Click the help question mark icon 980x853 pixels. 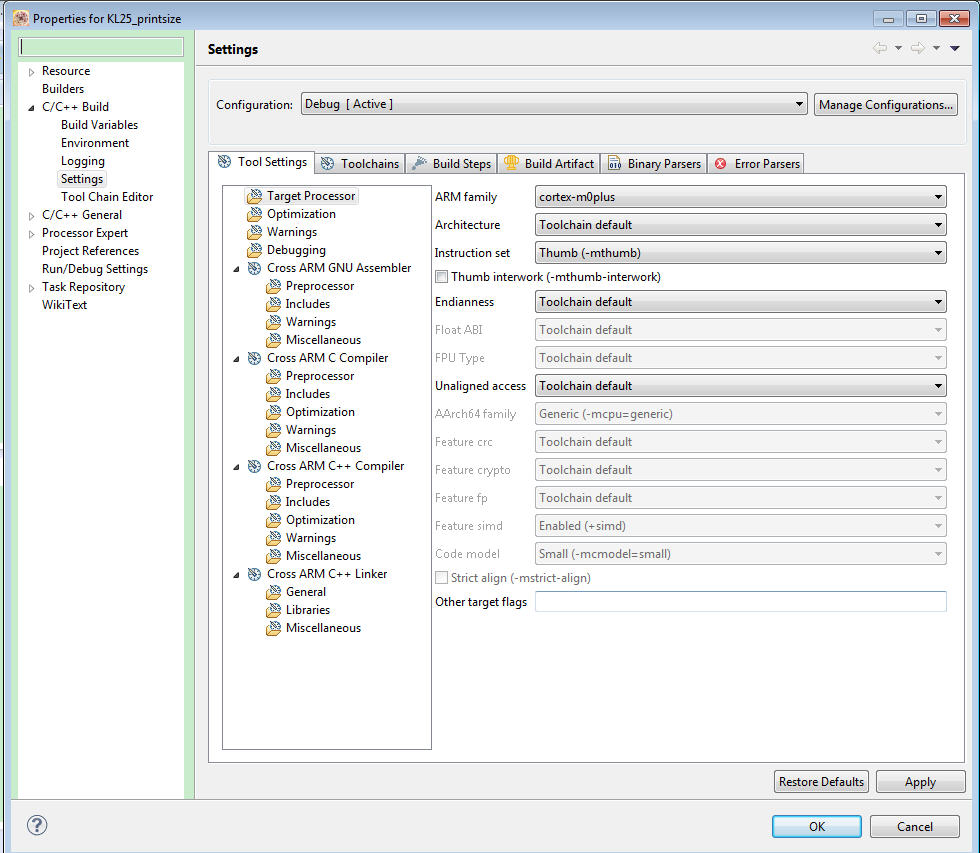click(37, 825)
